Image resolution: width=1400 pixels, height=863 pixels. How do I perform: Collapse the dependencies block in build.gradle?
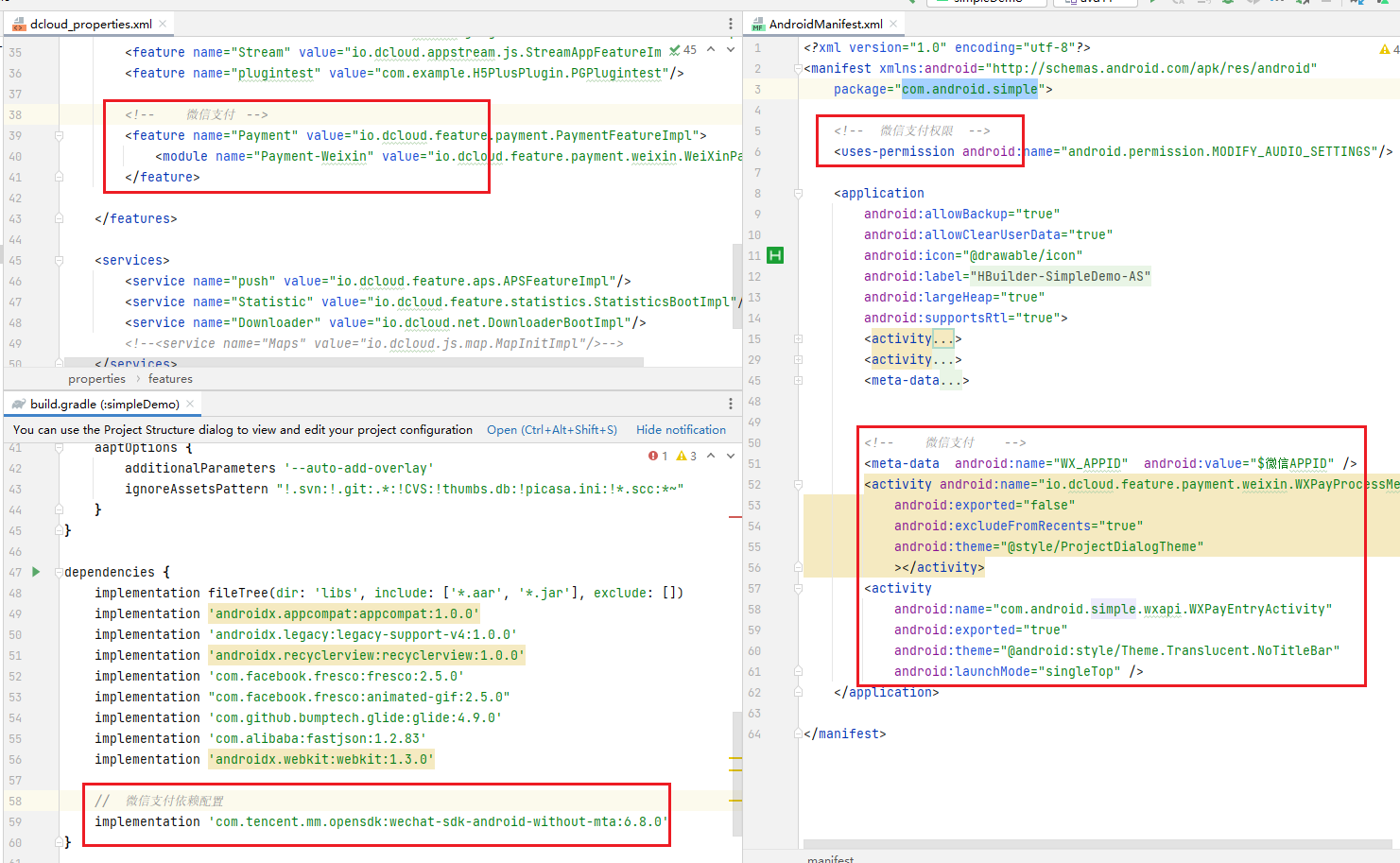pyautogui.click(x=59, y=572)
